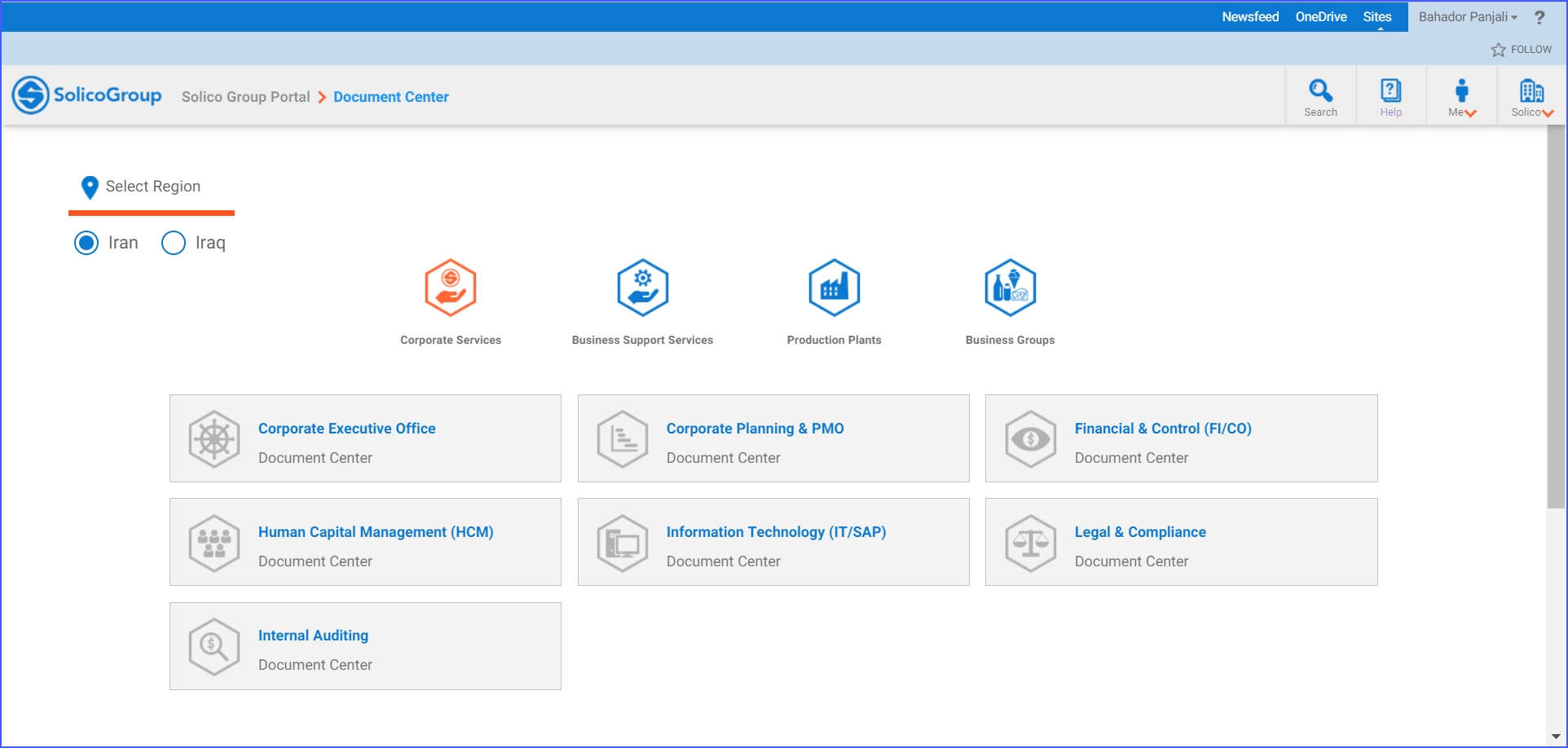
Task: Click the Document Center breadcrumb
Action: click(391, 97)
